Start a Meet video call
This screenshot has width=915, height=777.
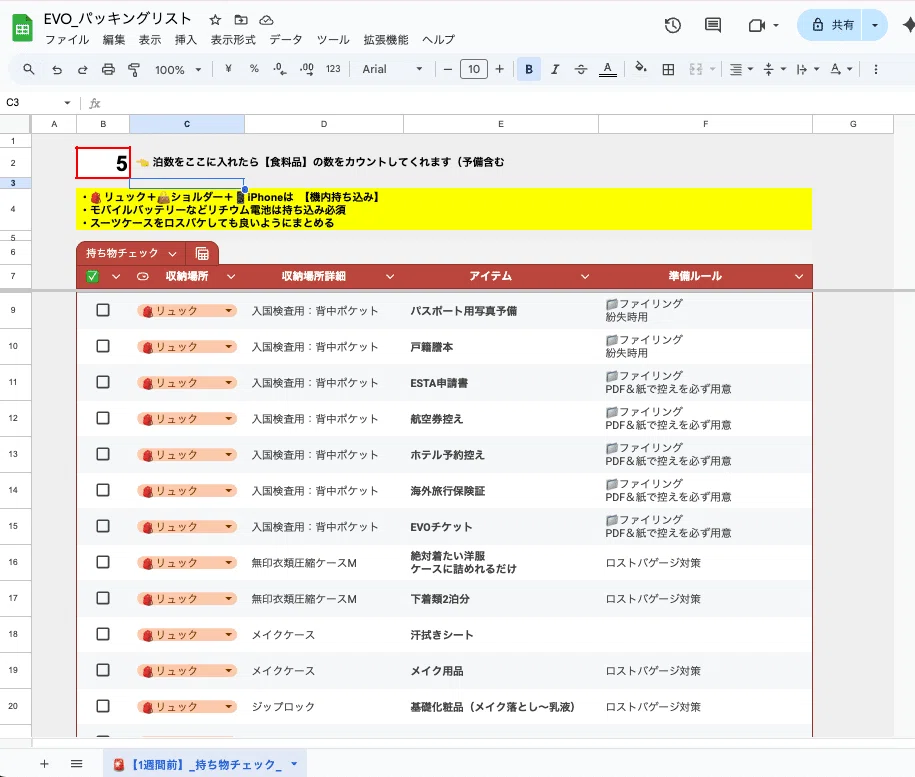click(757, 25)
